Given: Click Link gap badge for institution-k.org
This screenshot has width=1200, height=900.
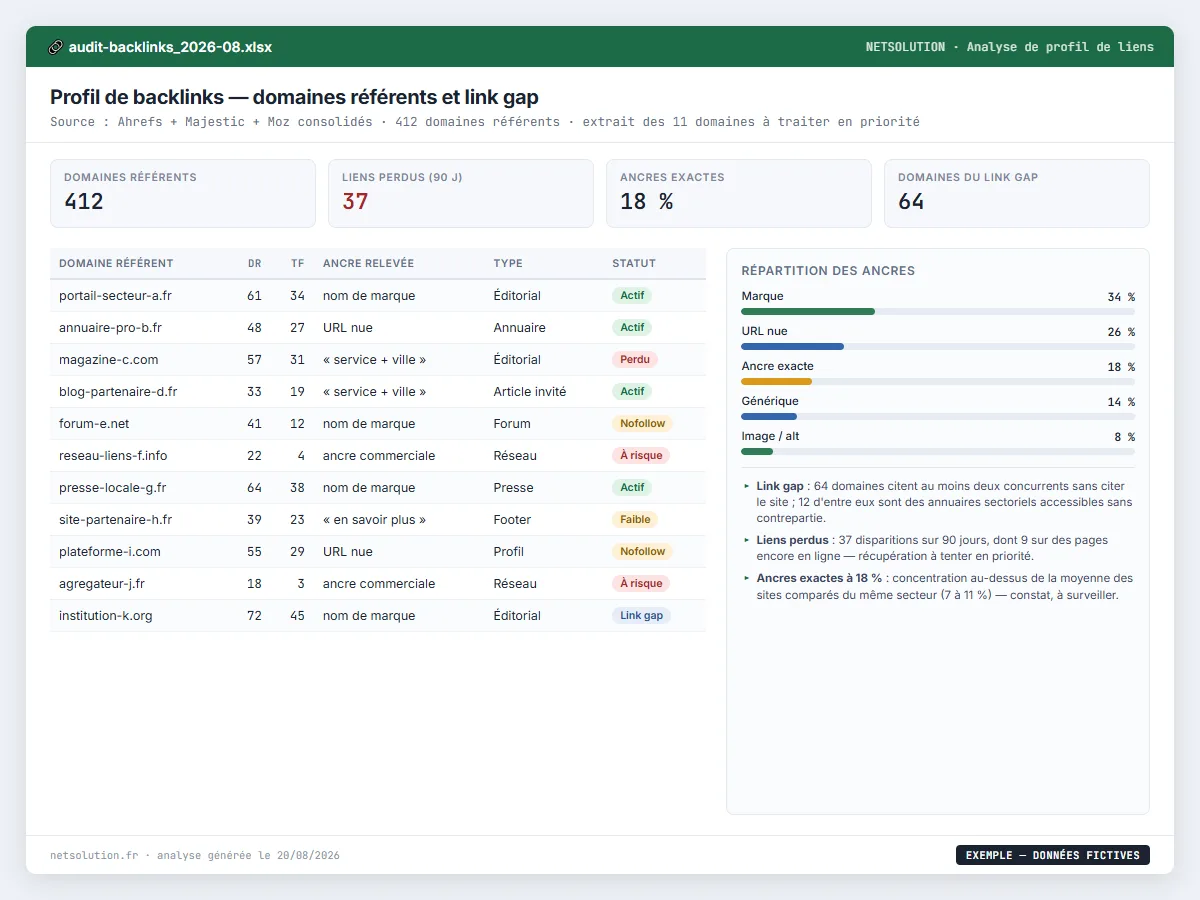Looking at the screenshot, I should pyautogui.click(x=641, y=616).
